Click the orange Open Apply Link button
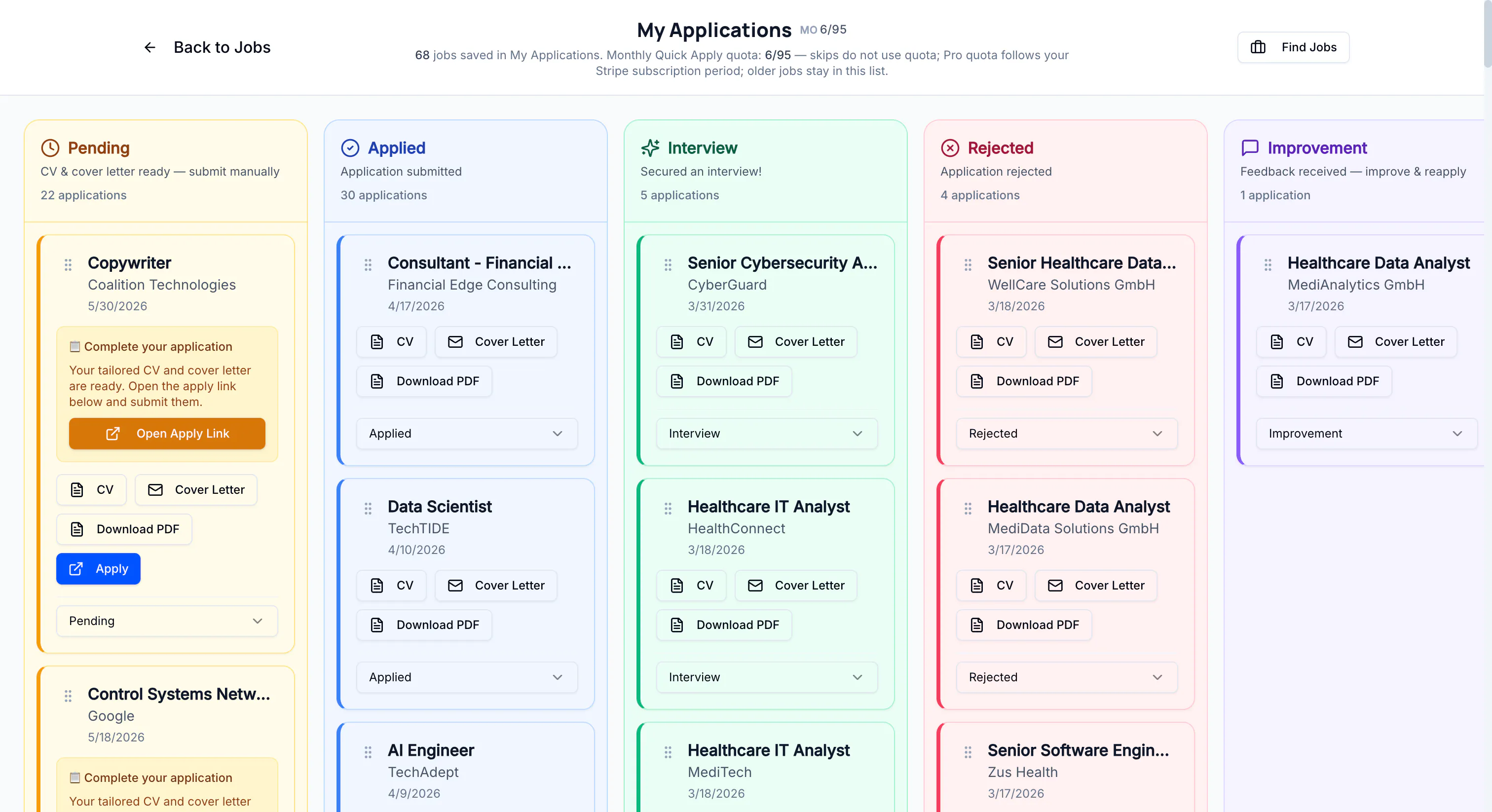 pos(167,434)
